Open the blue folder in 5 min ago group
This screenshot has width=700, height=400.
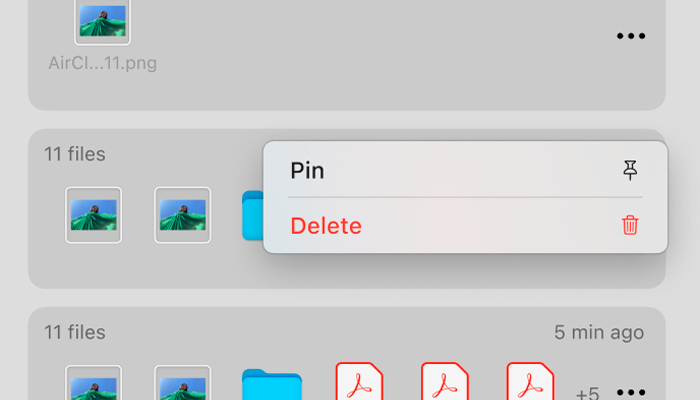tap(272, 384)
